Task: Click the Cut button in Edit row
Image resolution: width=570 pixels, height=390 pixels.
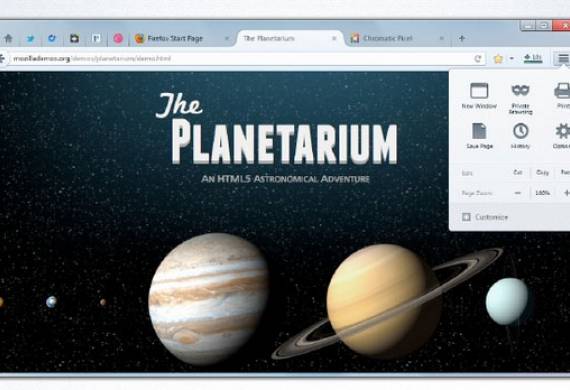Action: coord(518,173)
